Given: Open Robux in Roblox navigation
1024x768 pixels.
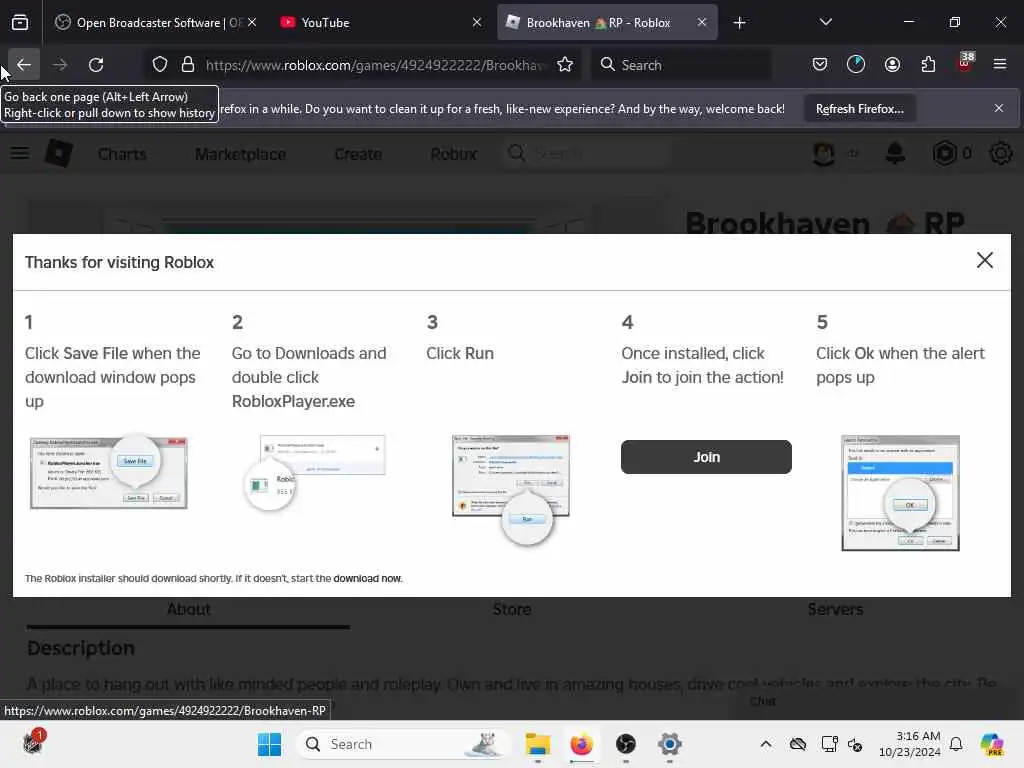Looking at the screenshot, I should (453, 154).
